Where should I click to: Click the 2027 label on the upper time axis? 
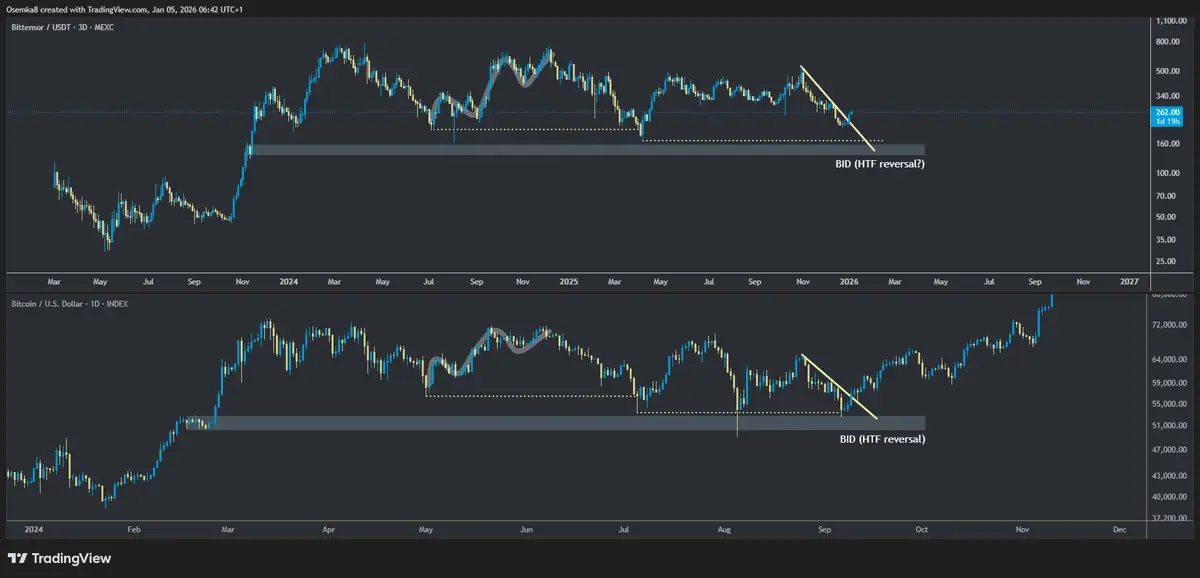tap(1130, 283)
